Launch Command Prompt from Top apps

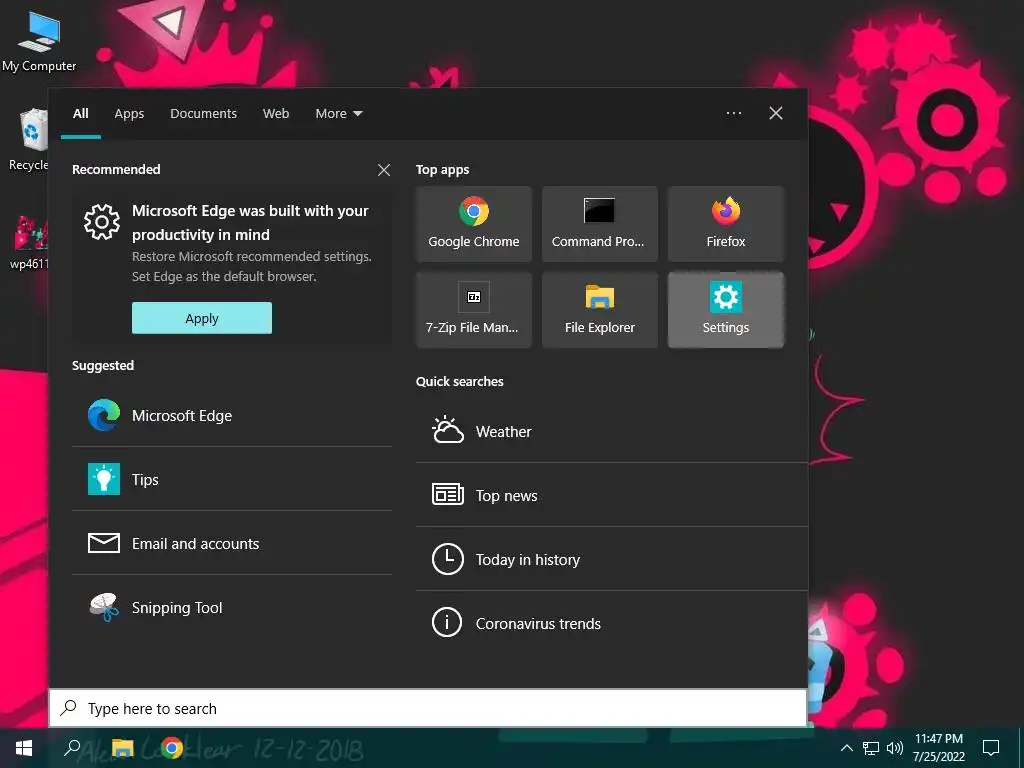click(x=600, y=224)
